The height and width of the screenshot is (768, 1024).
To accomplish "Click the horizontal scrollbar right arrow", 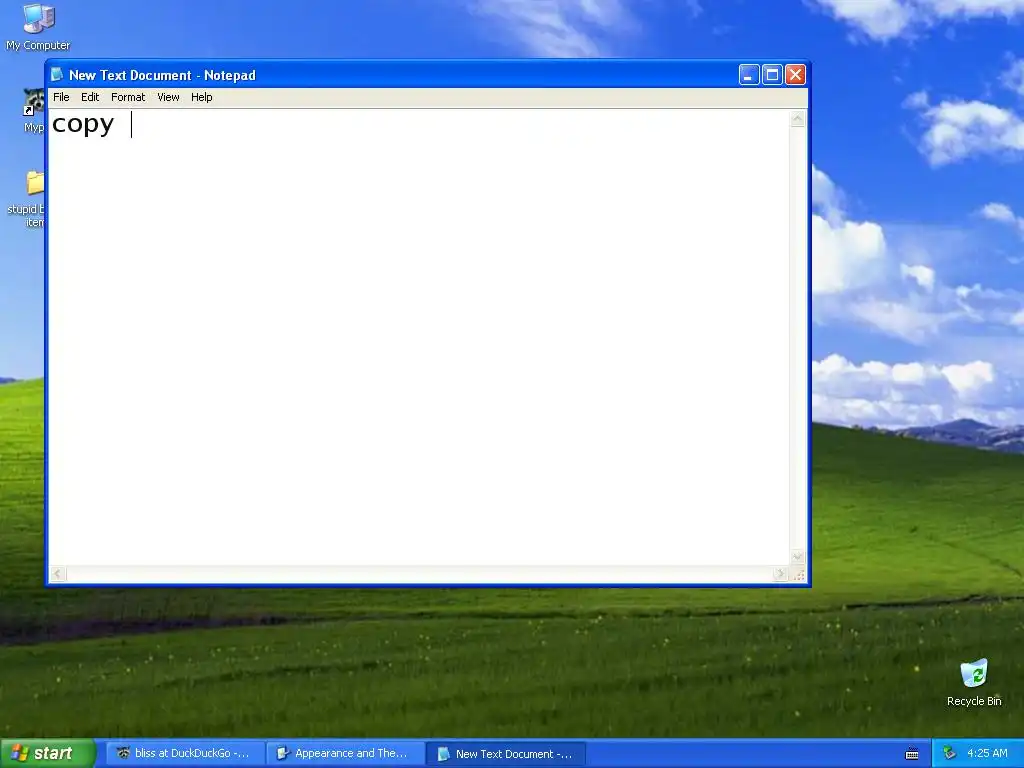I will click(x=780, y=574).
